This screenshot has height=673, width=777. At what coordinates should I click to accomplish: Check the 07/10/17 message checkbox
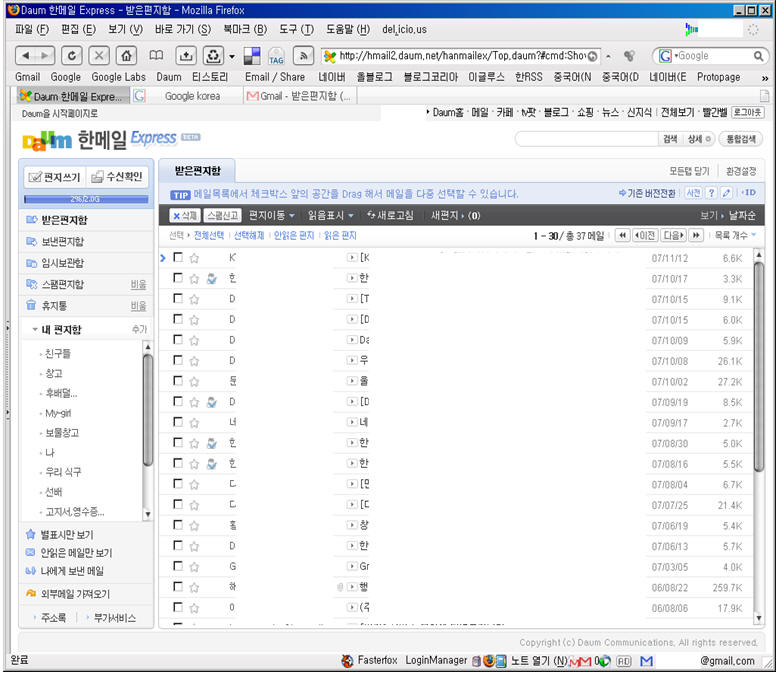178,278
